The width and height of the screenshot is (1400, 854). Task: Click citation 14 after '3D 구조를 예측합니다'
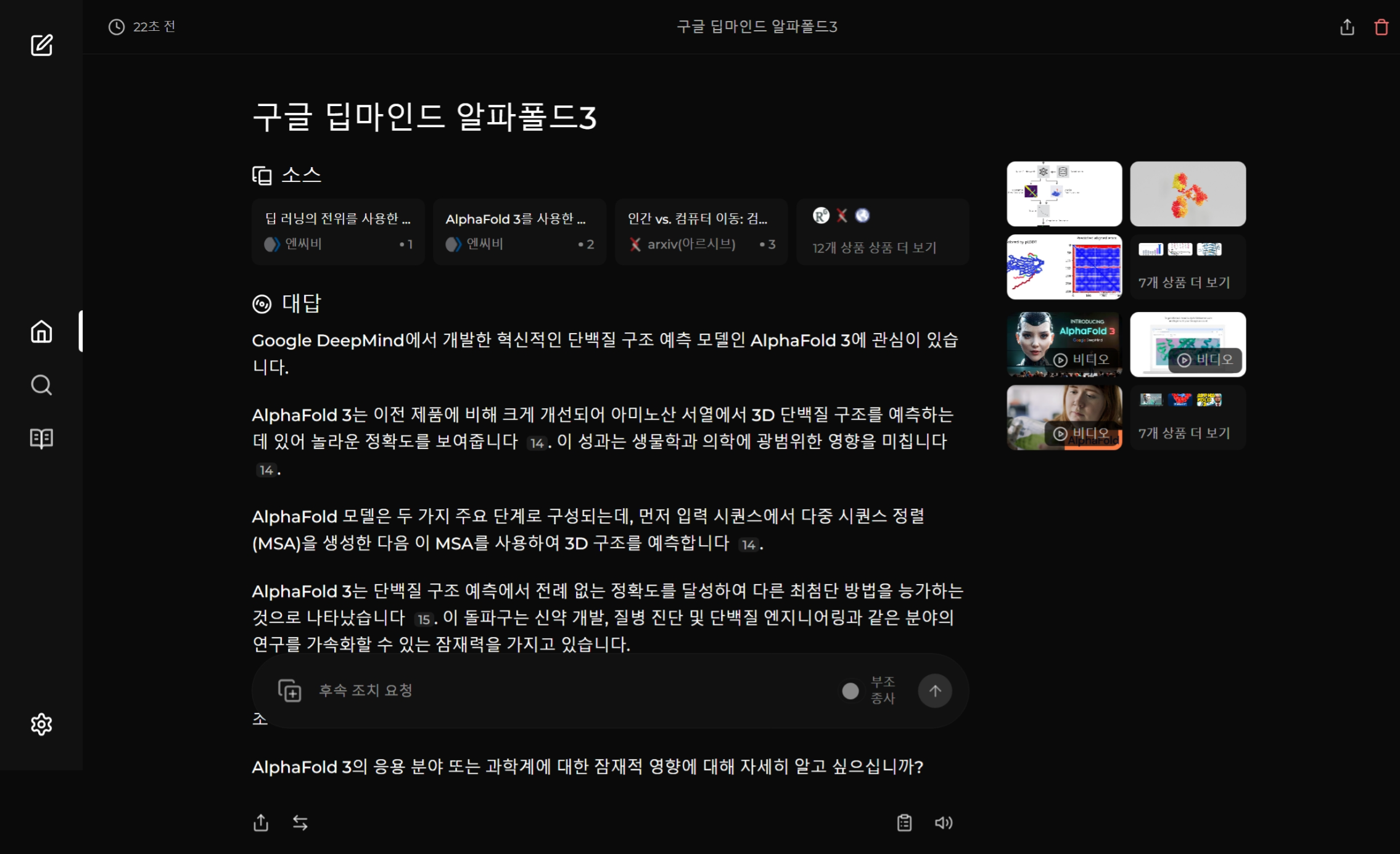click(748, 544)
